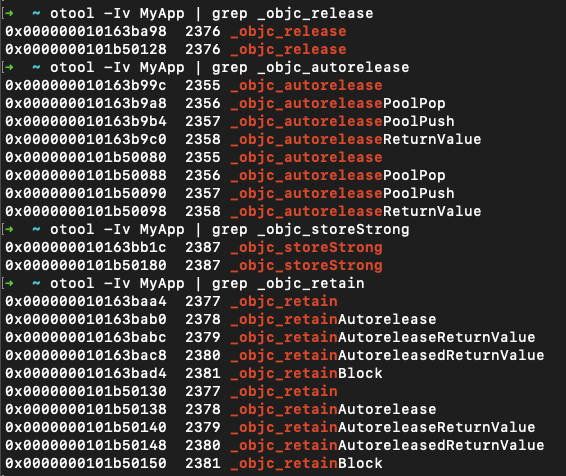The height and width of the screenshot is (476, 566).
Task: Click _objc_release at address 0x0000000101b50128
Action: click(288, 49)
